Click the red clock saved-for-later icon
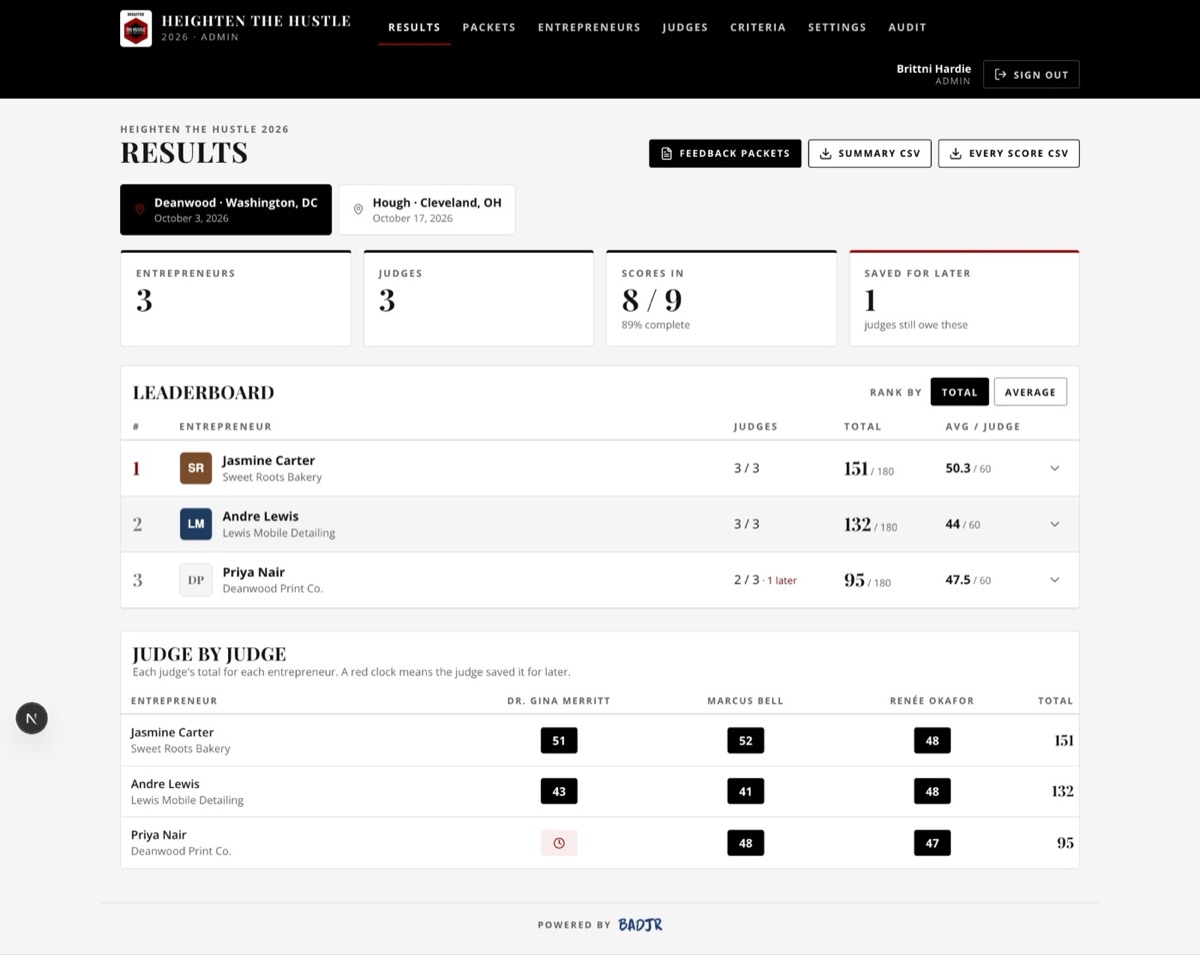Image resolution: width=1200 pixels, height=955 pixels. point(559,843)
